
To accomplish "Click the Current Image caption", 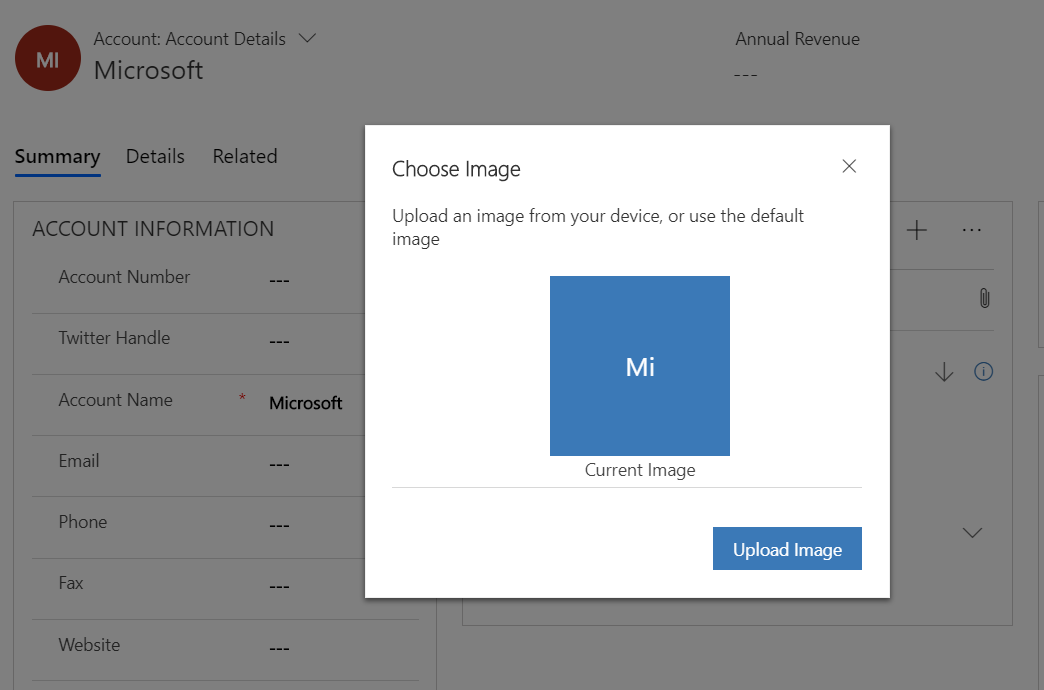I will [x=640, y=470].
